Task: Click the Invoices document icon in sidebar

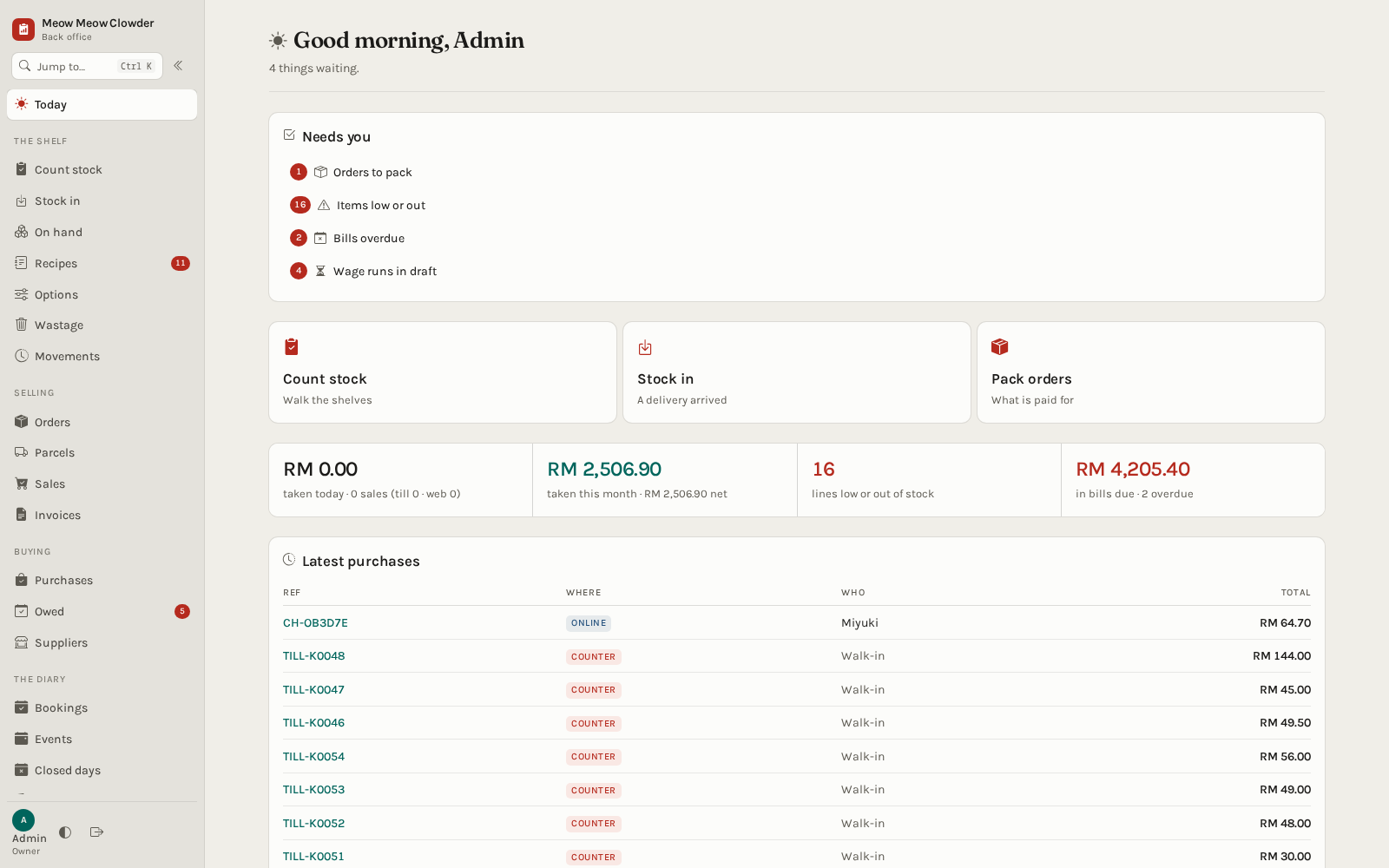Action: 22,515
